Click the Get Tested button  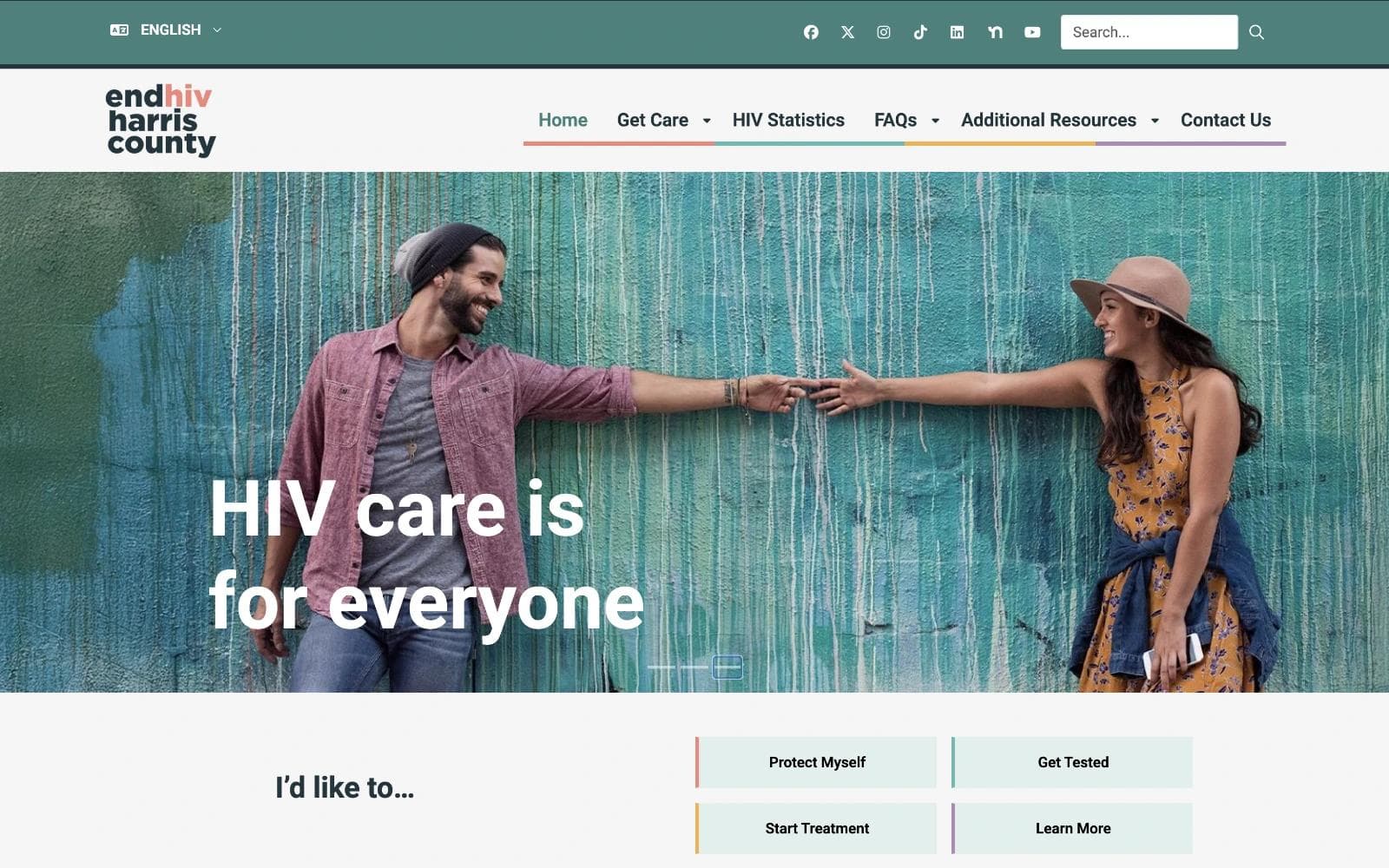point(1072,762)
